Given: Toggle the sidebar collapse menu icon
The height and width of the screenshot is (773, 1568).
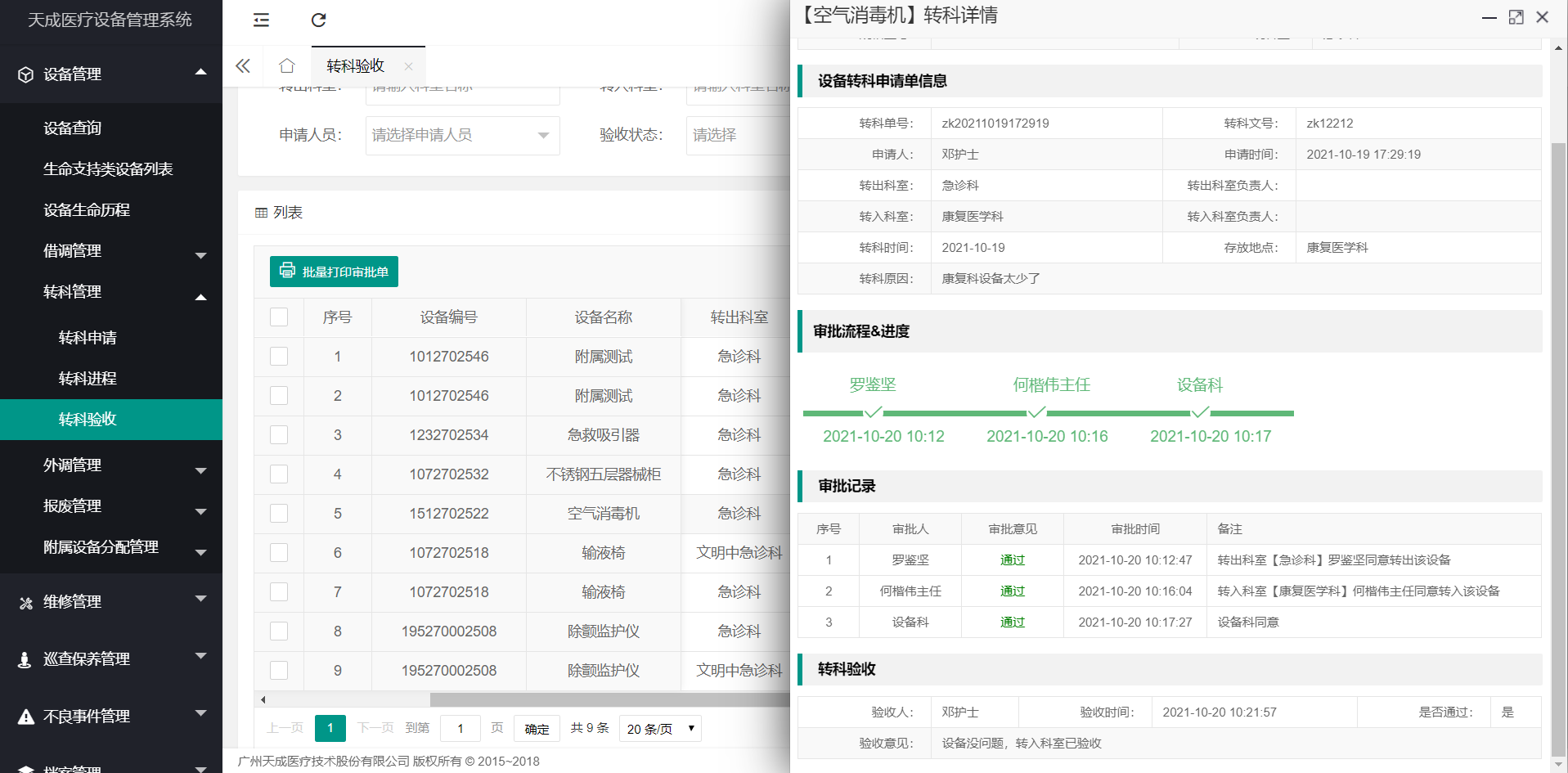Looking at the screenshot, I should click(261, 20).
